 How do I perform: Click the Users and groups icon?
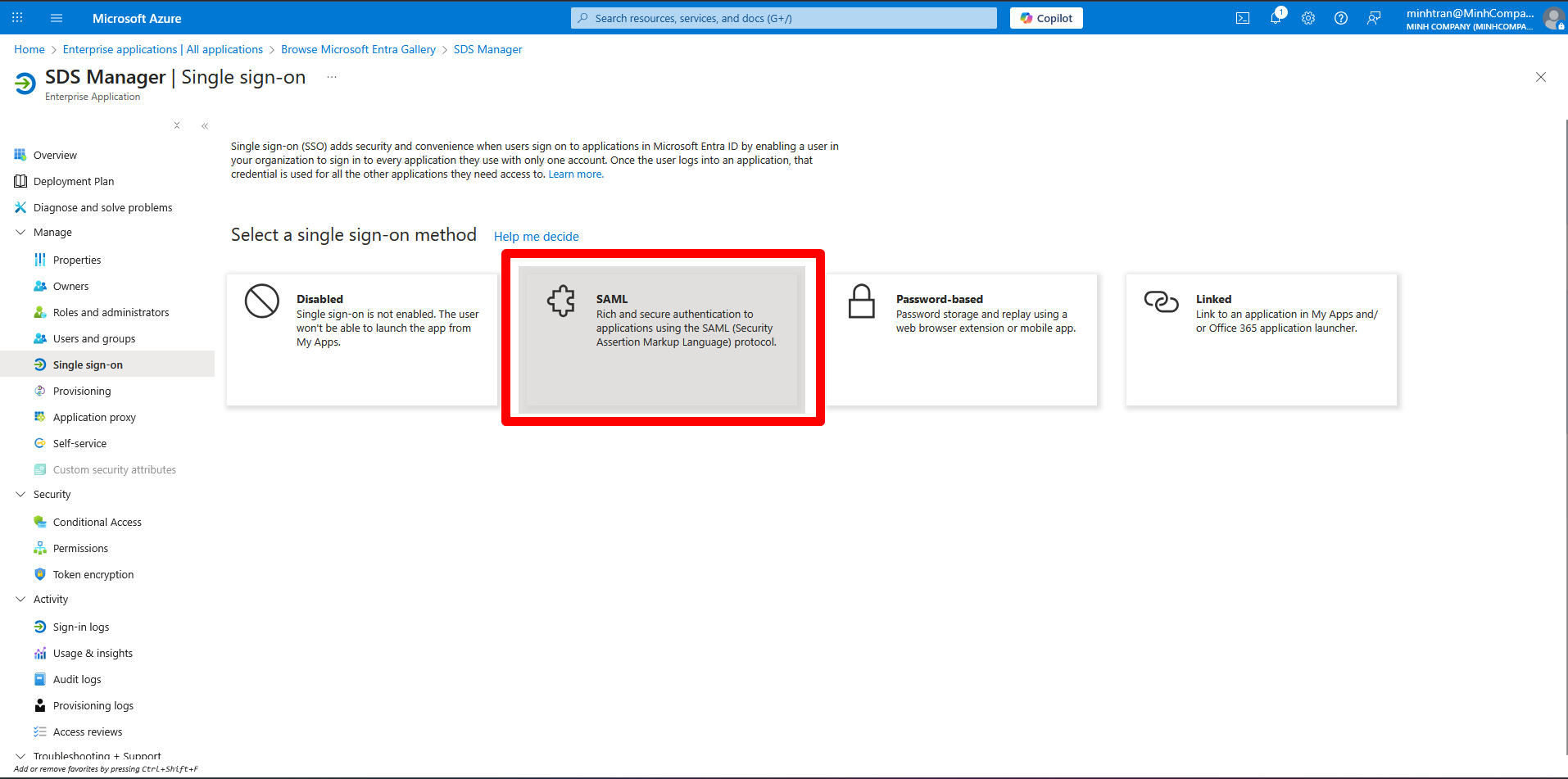click(40, 338)
